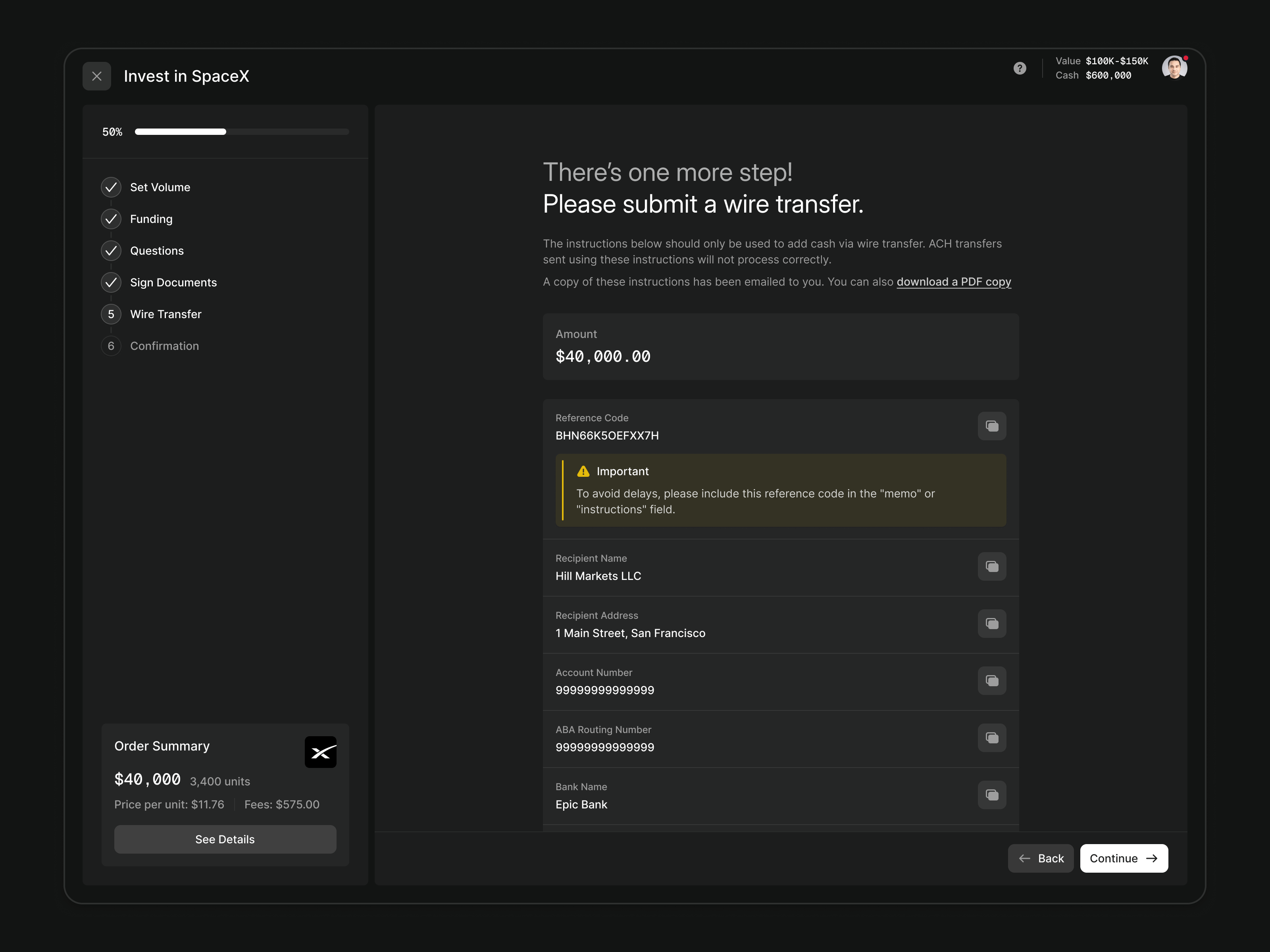Select the Confirmation step
This screenshot has height=952, width=1270.
164,346
